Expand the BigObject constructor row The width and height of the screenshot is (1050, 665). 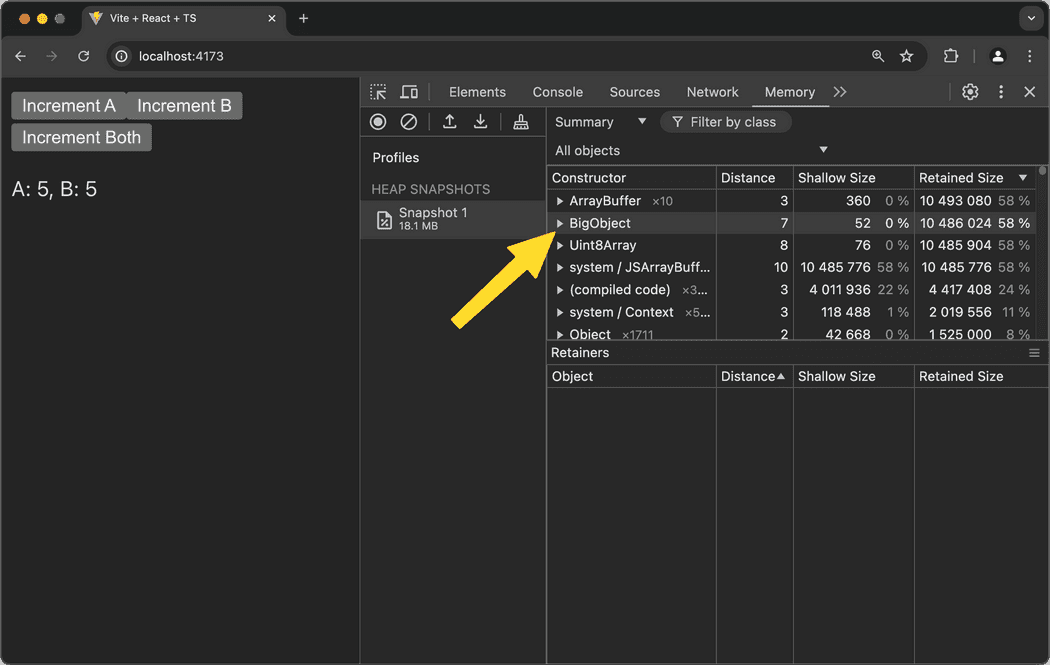point(560,223)
